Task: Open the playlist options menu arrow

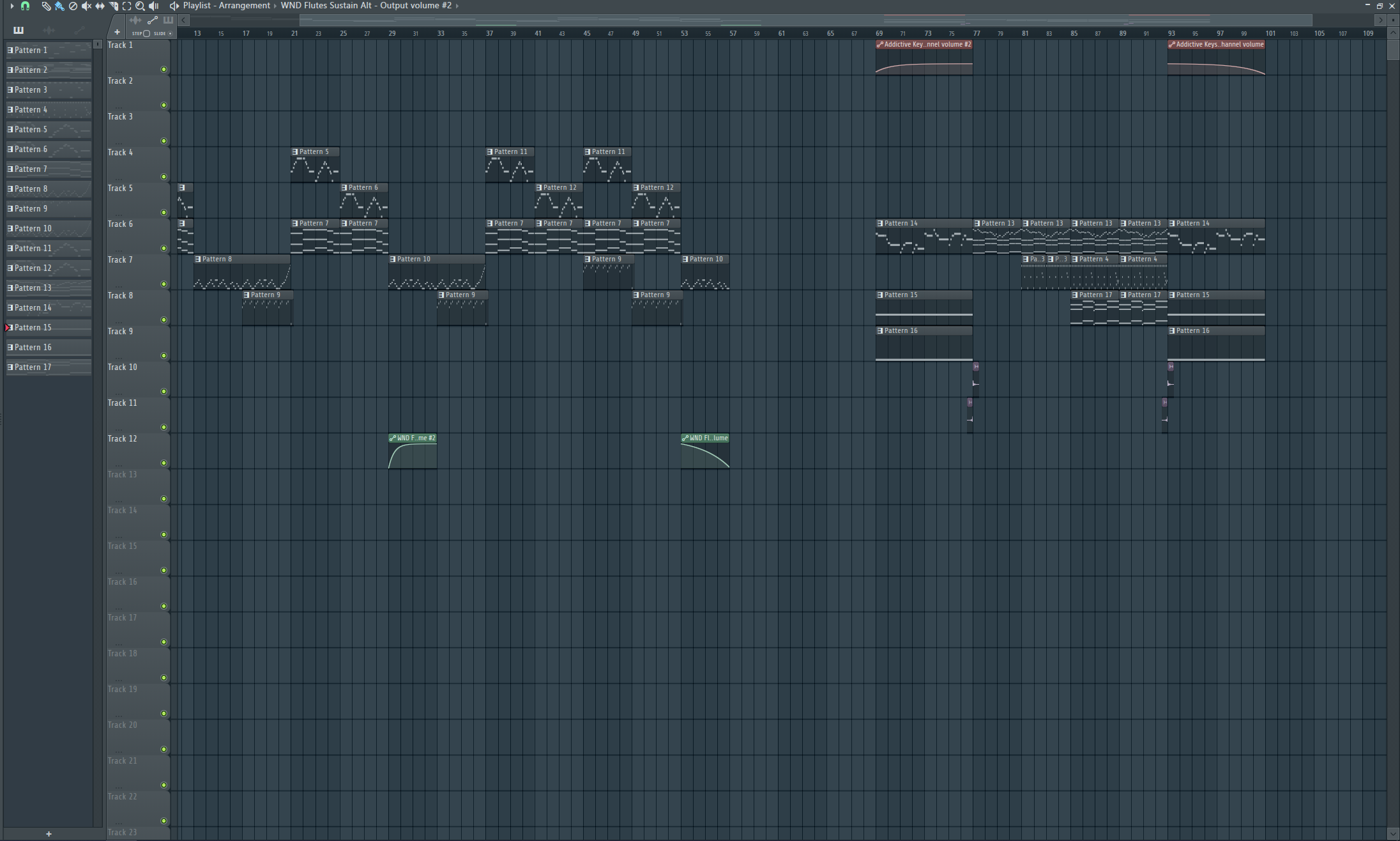Action: coord(11,6)
